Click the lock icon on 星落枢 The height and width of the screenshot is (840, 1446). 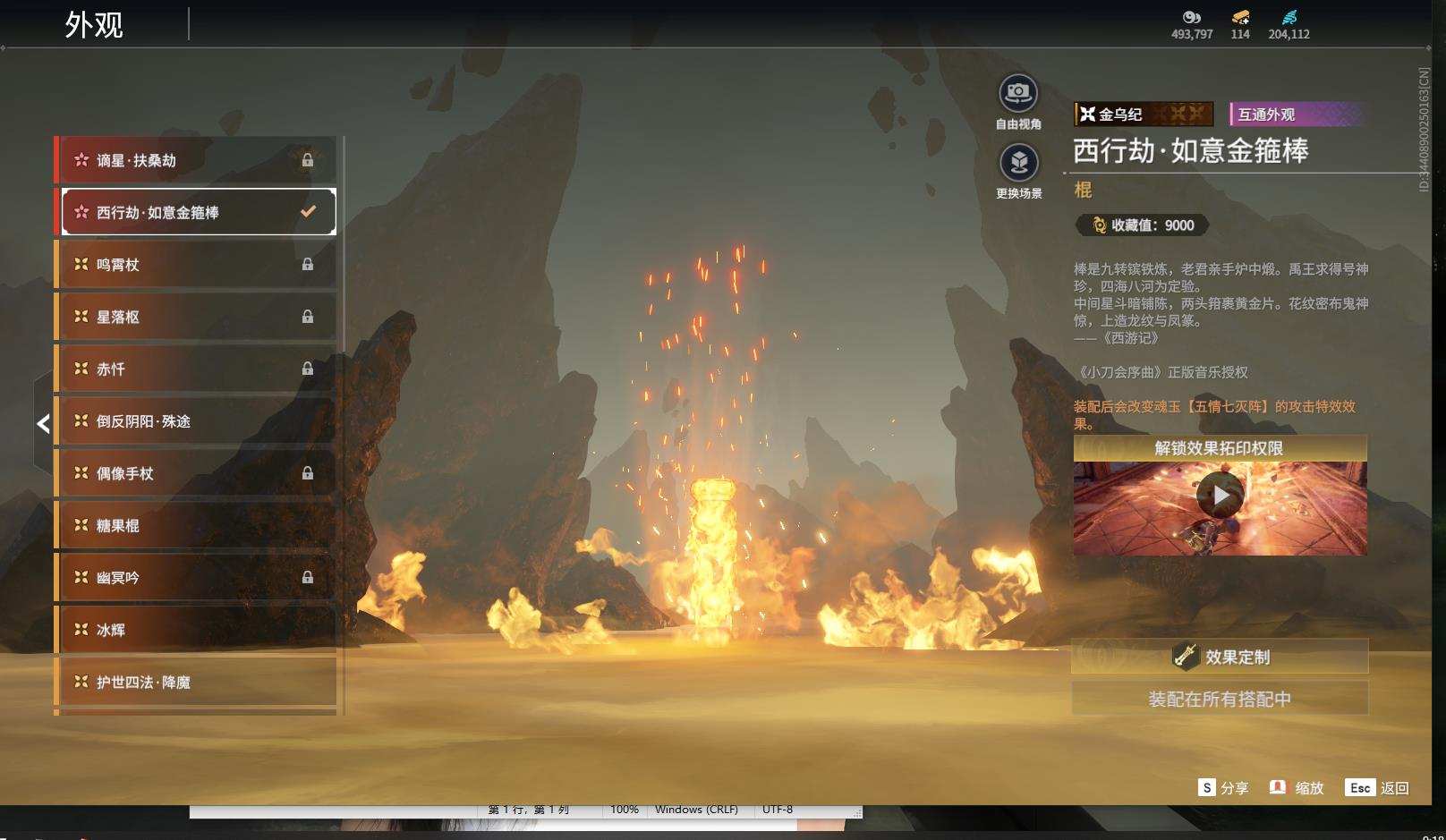[308, 317]
